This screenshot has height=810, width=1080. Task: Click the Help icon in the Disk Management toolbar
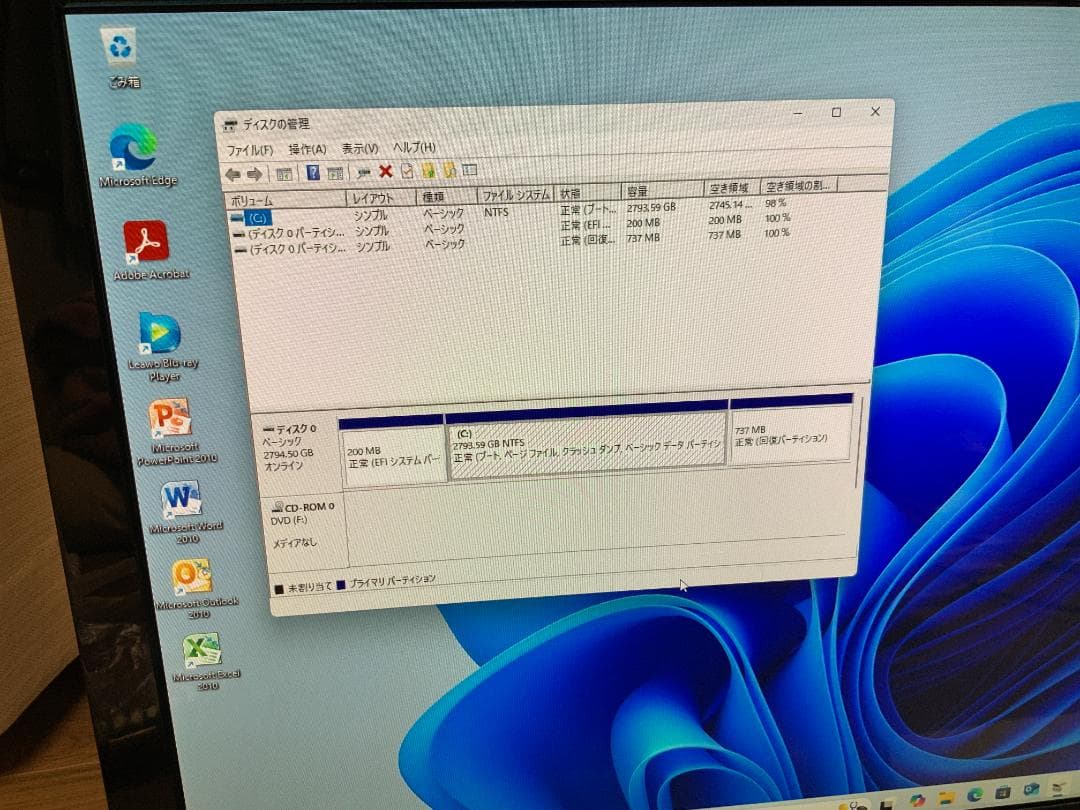point(314,172)
